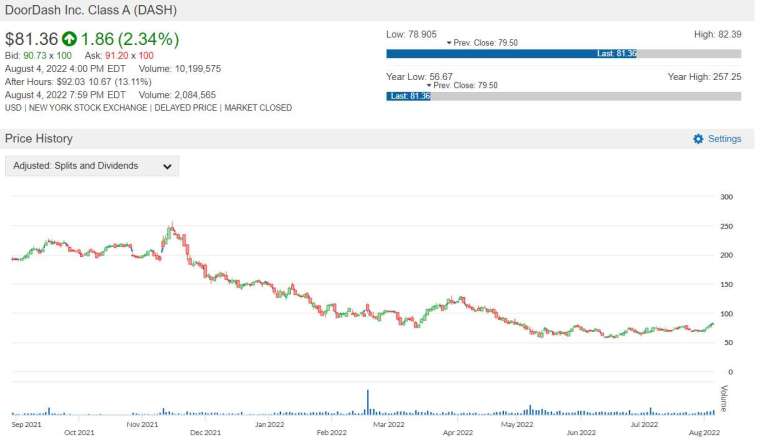
Task: Click the green up-arrow price change icon
Action: point(69,39)
